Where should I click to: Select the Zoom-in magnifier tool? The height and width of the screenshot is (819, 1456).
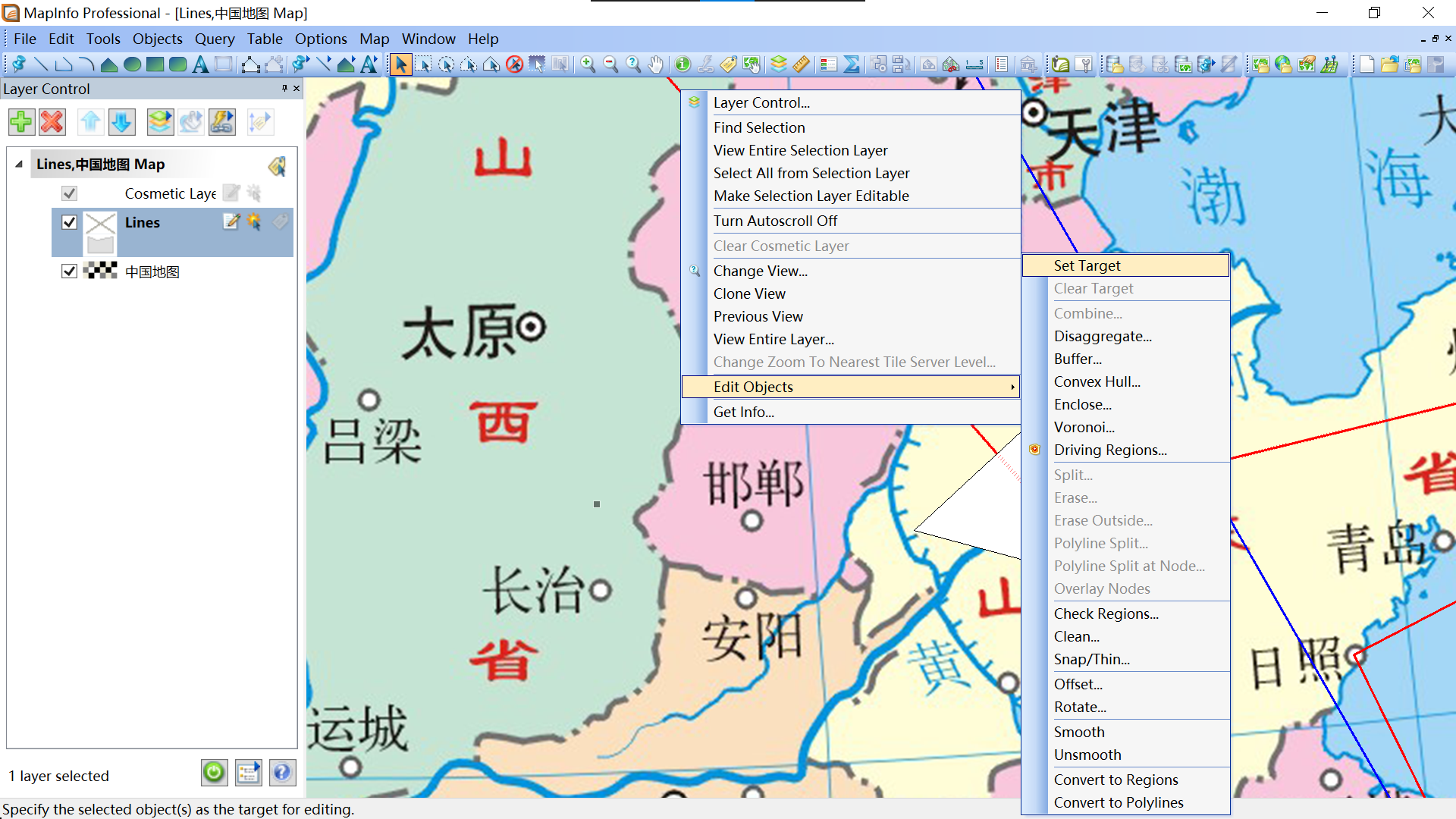[588, 64]
